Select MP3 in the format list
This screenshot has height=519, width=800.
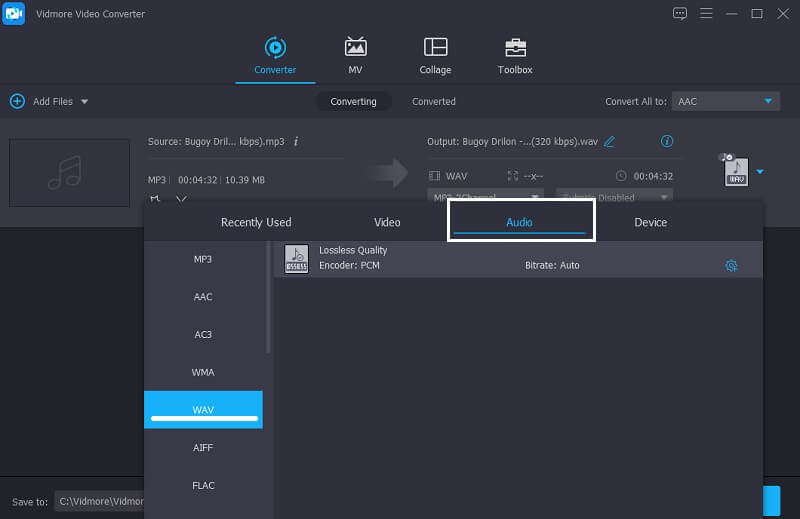tap(203, 259)
